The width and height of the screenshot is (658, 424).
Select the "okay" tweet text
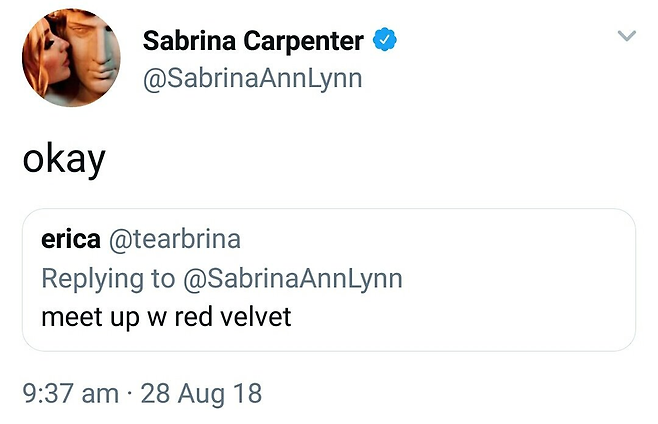point(64,159)
